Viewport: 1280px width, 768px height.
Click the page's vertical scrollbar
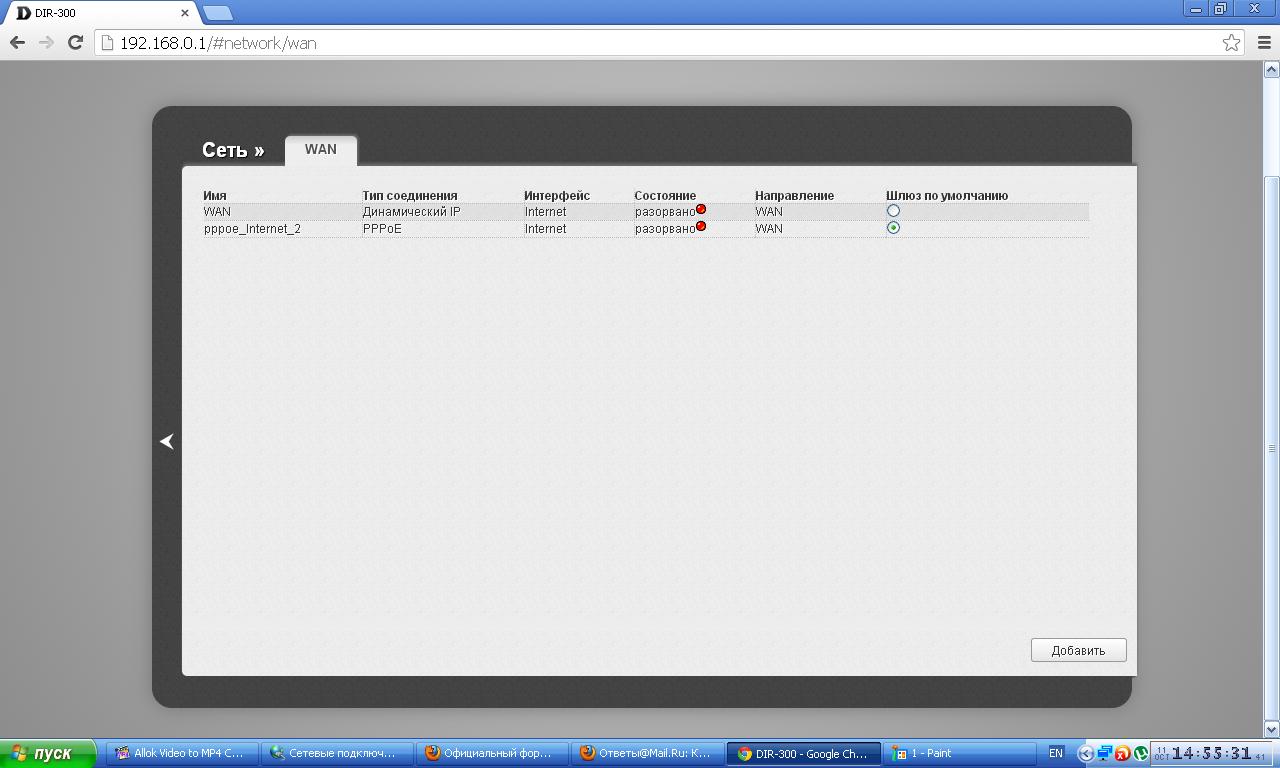[1272, 448]
